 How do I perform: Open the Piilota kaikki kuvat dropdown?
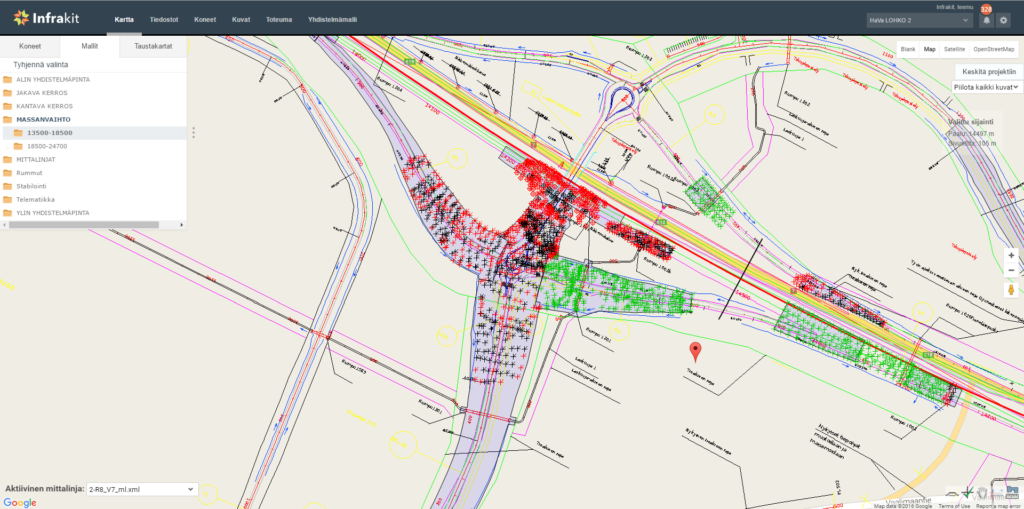[986, 87]
